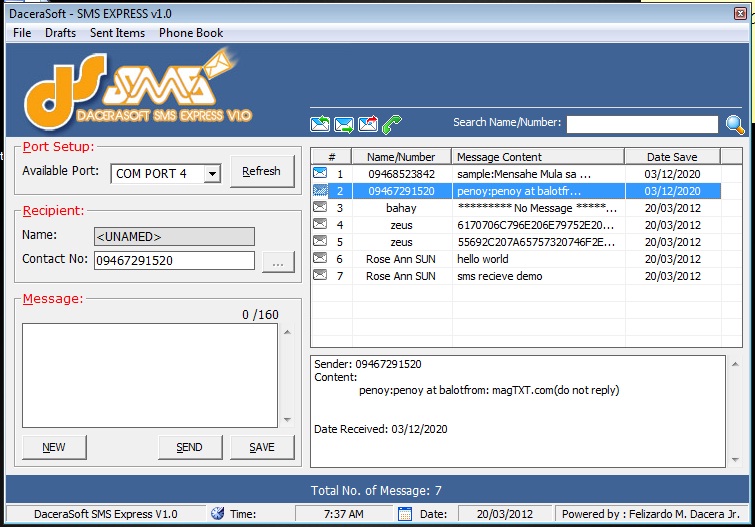
Task: Click the penoy:penoy at balotfr message cell
Action: pos(538,191)
